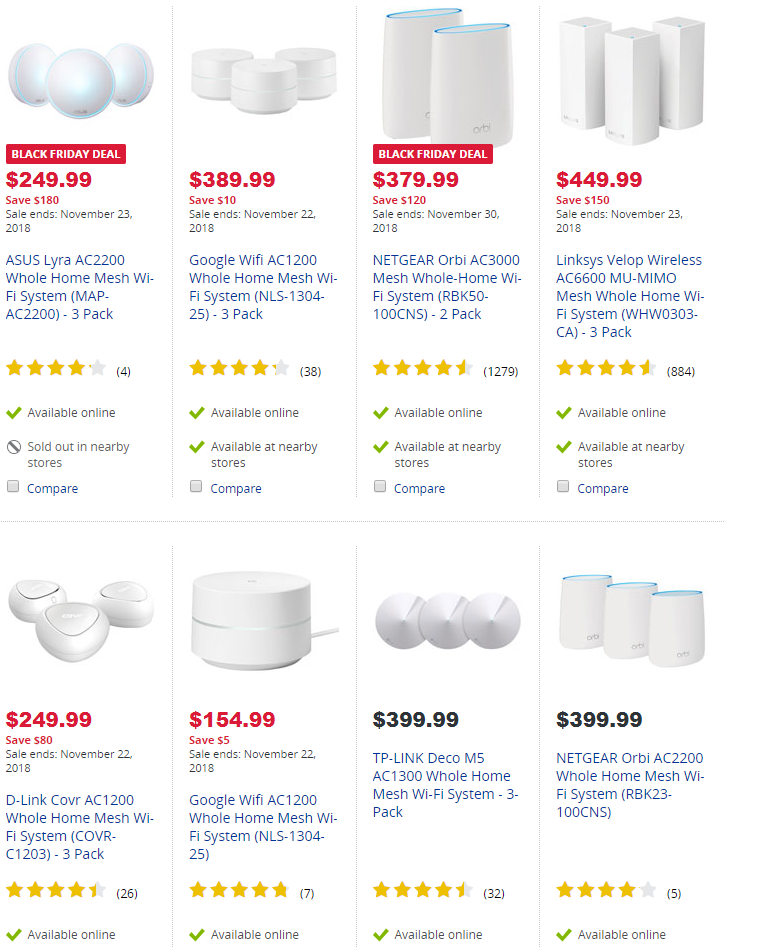
Task: Click Black Friday Deal badge on ASUS Lyra
Action: (66, 154)
